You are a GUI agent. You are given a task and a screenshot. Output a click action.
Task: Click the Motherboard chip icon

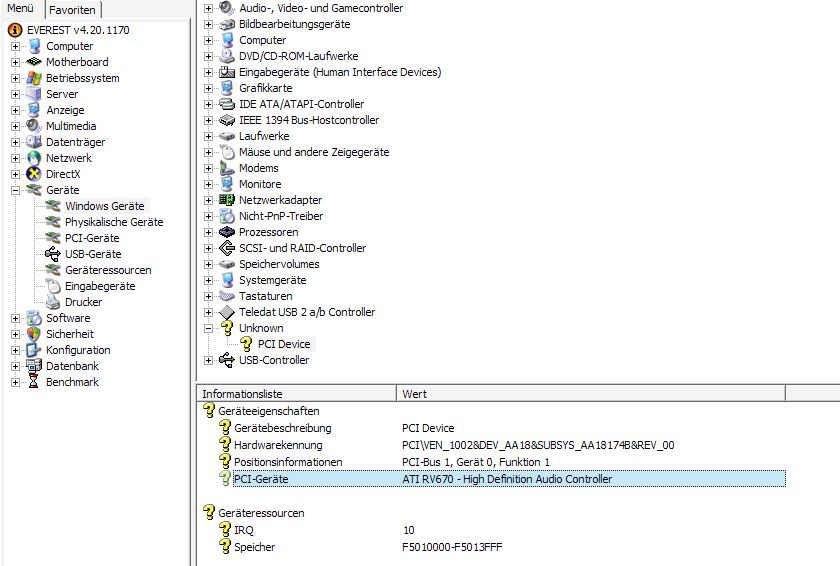coord(34,62)
